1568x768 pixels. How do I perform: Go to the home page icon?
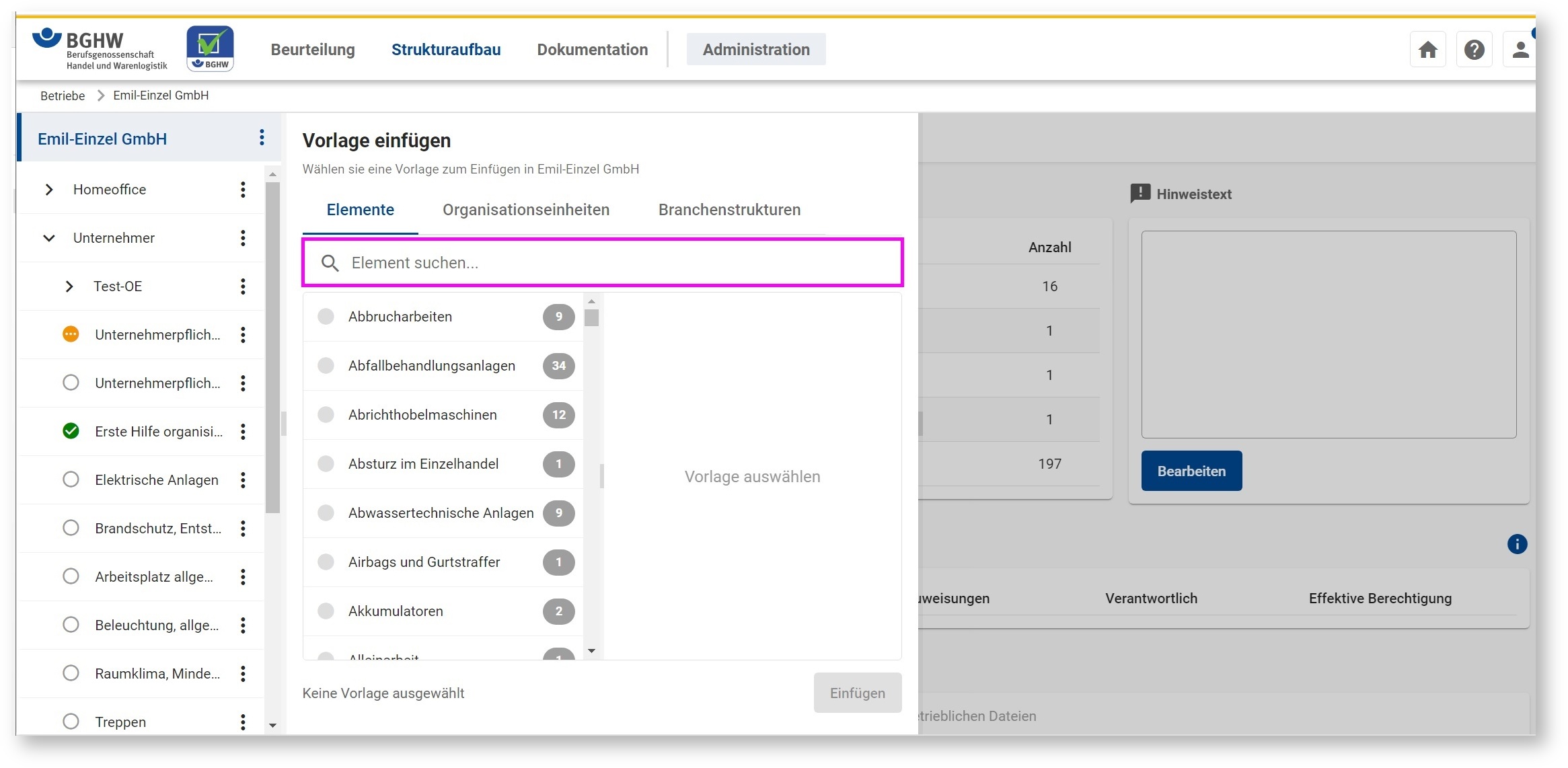point(1427,50)
